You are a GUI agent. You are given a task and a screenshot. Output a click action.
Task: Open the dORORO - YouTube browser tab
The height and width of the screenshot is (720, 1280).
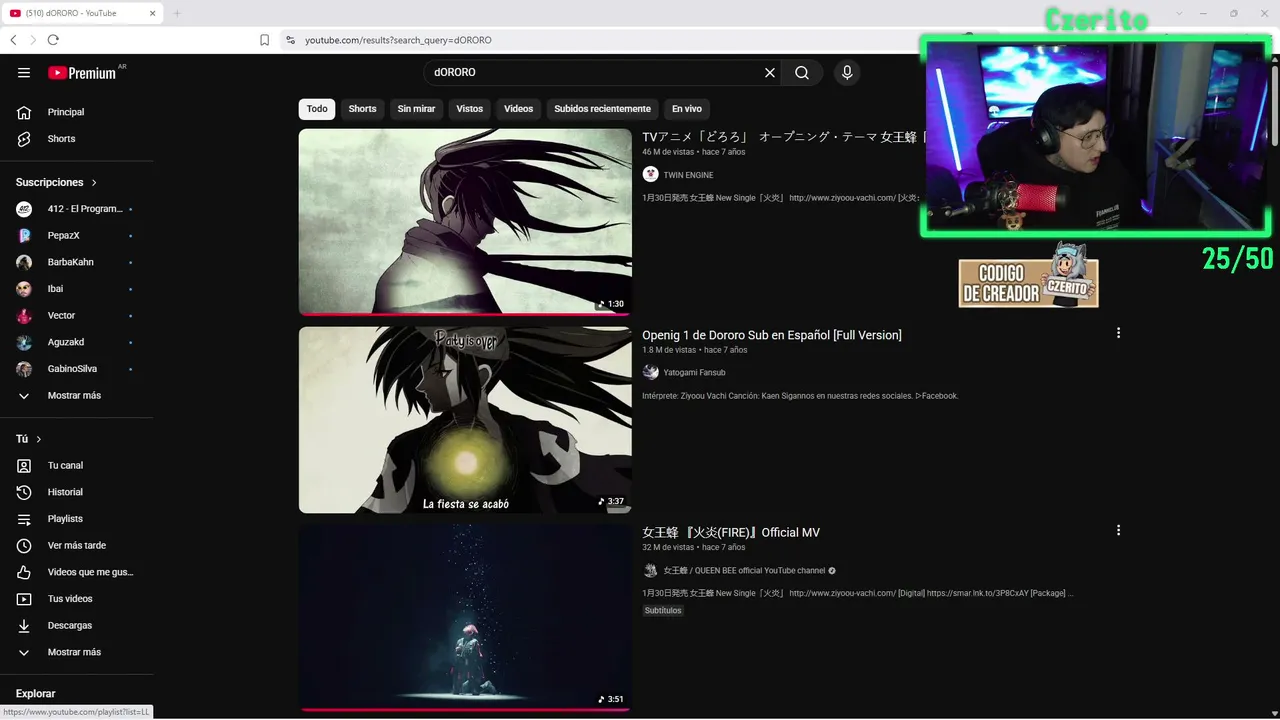click(x=82, y=13)
